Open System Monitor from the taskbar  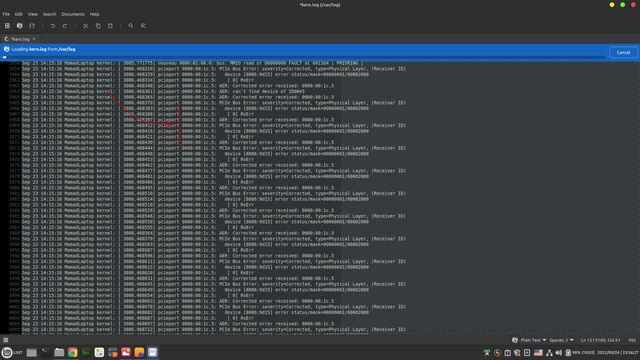[86, 352]
